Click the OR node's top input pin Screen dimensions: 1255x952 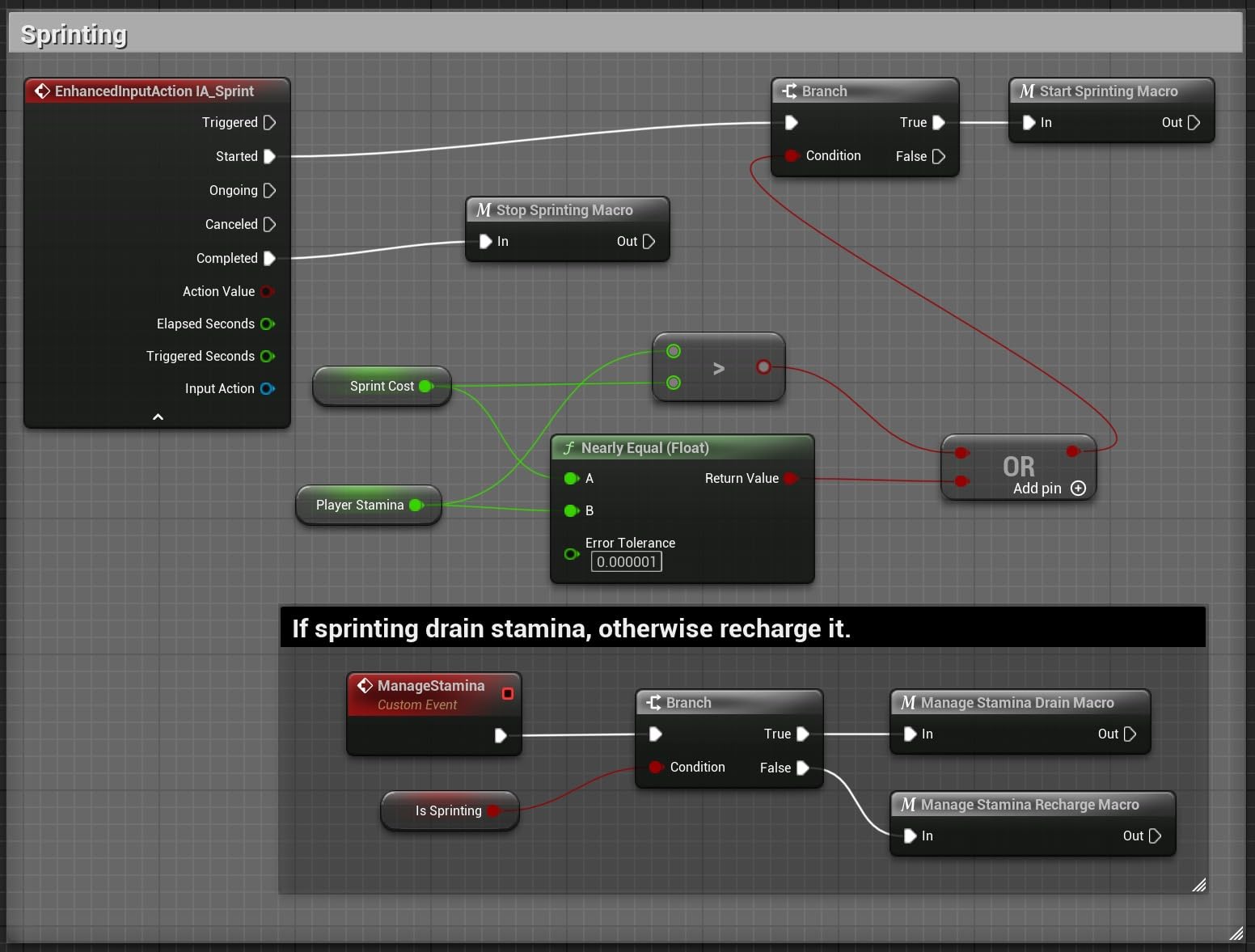(x=961, y=452)
